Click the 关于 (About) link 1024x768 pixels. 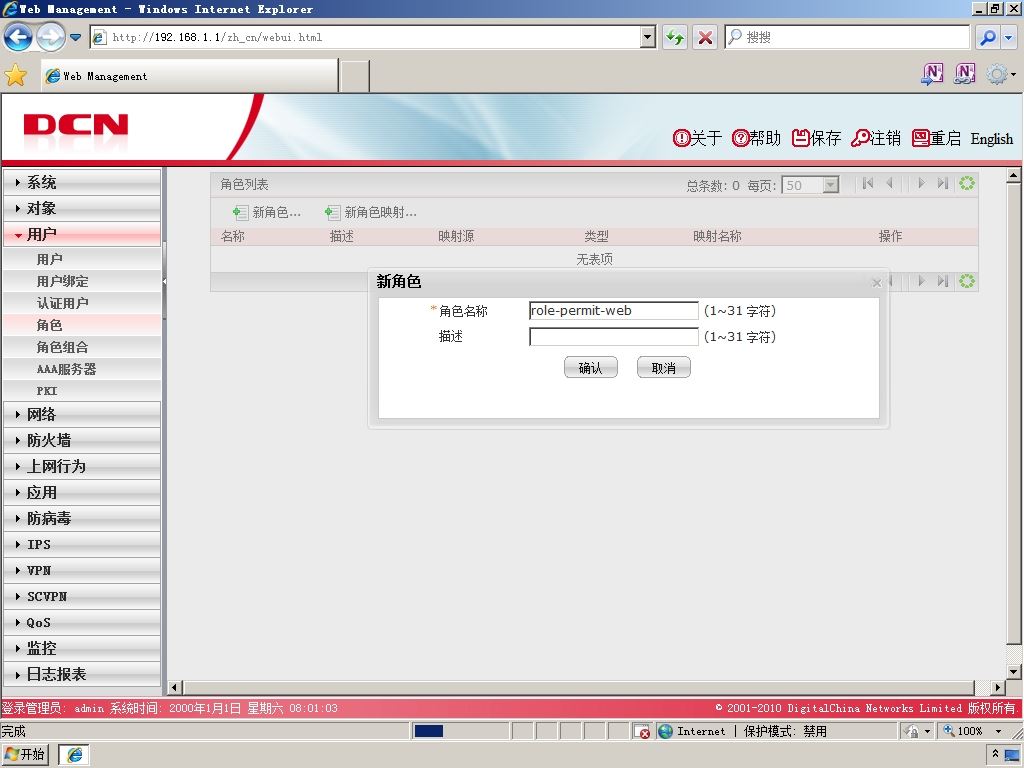(697, 138)
